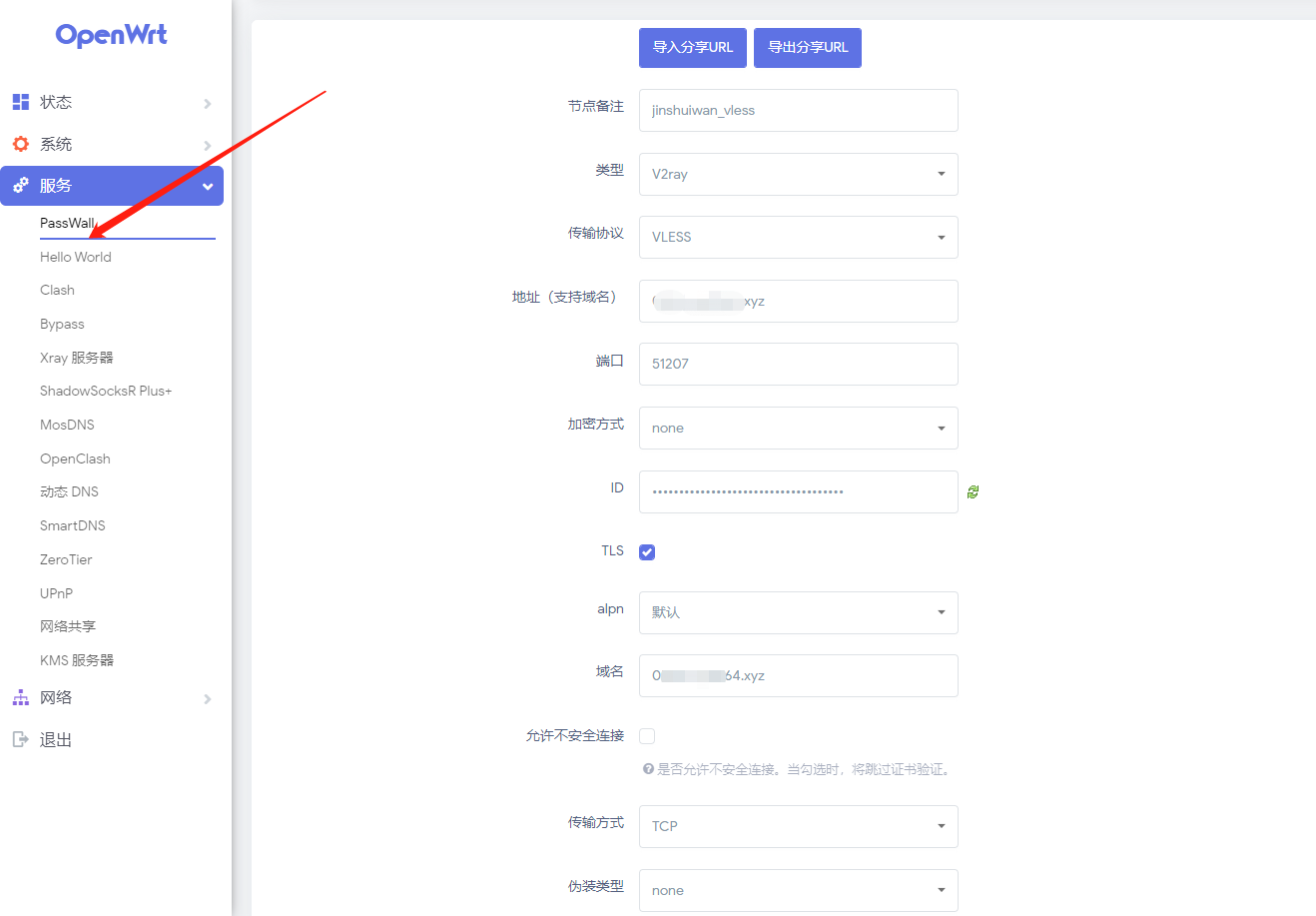Open the 类型 V2ray dropdown
The height and width of the screenshot is (916, 1316).
(798, 174)
